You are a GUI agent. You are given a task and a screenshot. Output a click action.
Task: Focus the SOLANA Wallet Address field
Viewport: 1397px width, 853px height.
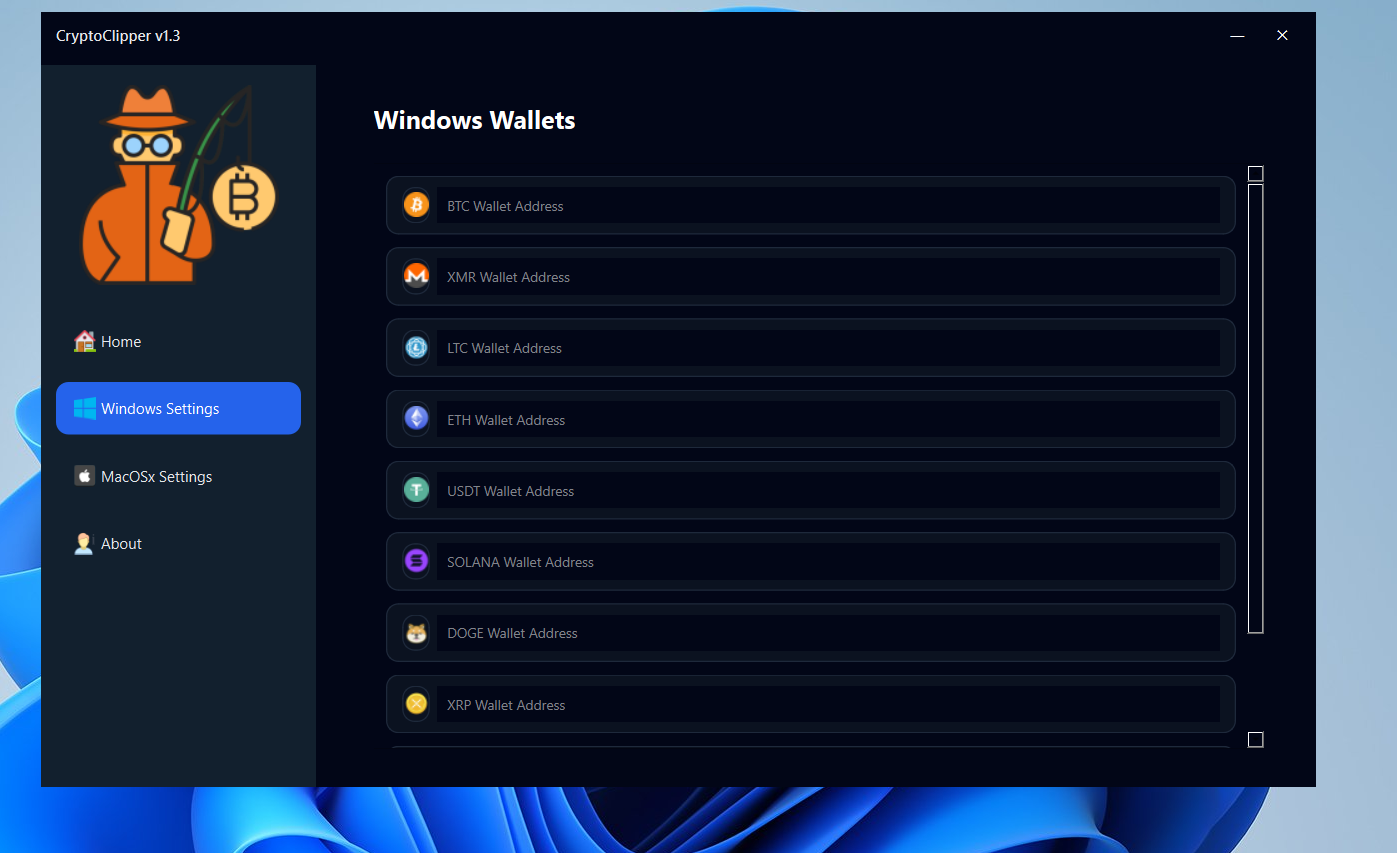point(828,561)
